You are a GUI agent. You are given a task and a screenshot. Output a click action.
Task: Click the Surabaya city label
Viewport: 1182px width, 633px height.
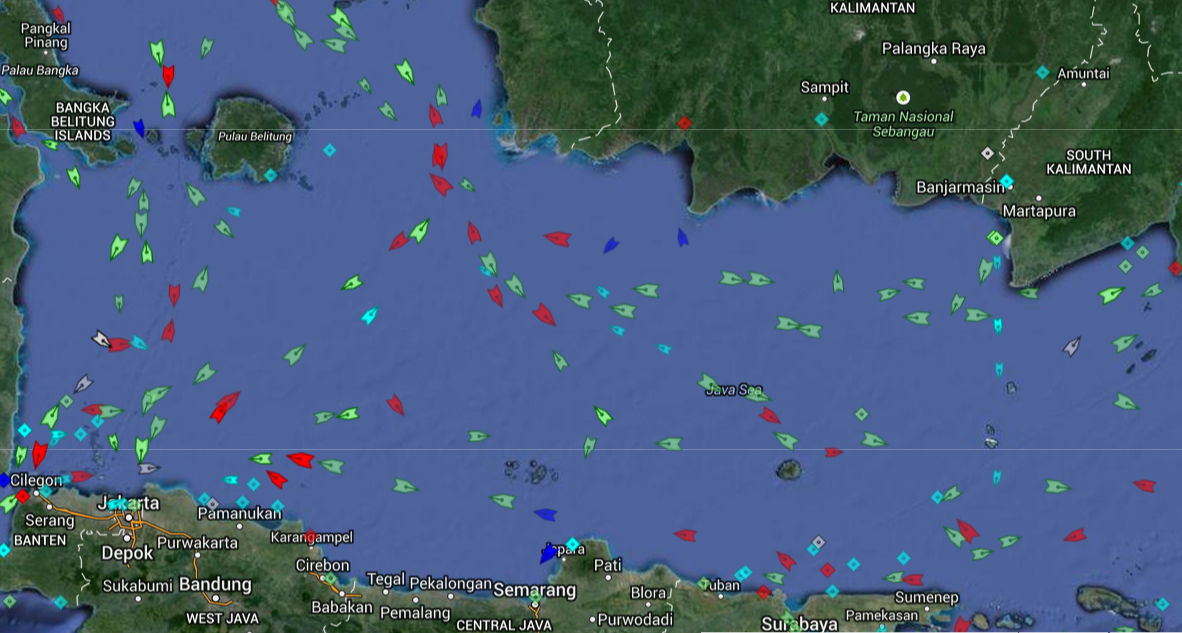pos(799,624)
